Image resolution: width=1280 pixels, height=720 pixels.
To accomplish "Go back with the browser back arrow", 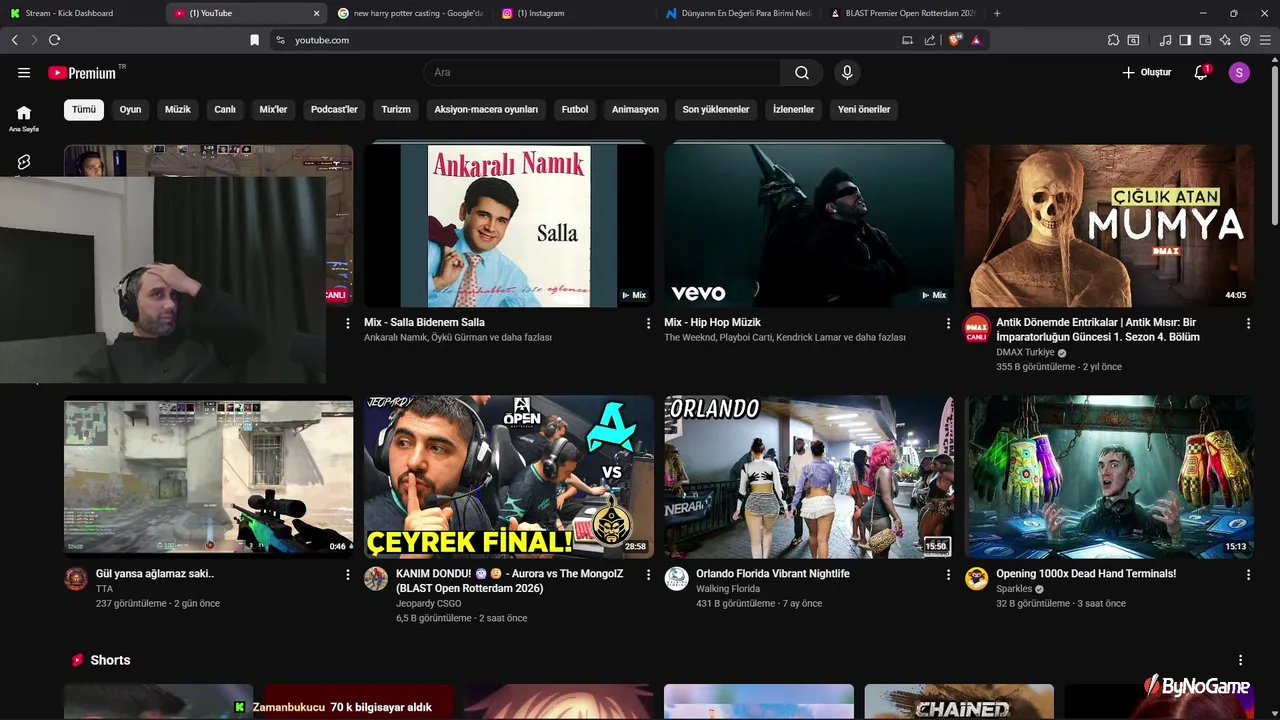I will coord(14,40).
